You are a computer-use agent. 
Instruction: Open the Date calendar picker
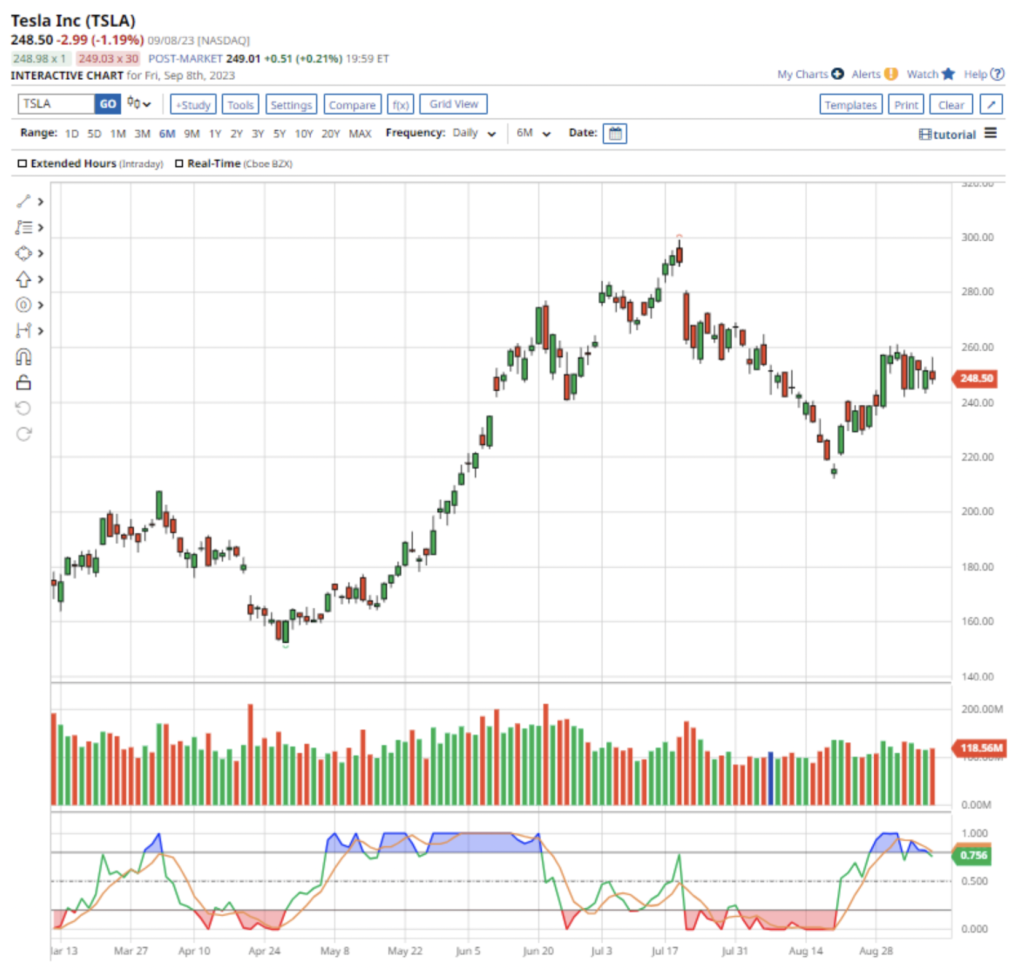[x=615, y=133]
